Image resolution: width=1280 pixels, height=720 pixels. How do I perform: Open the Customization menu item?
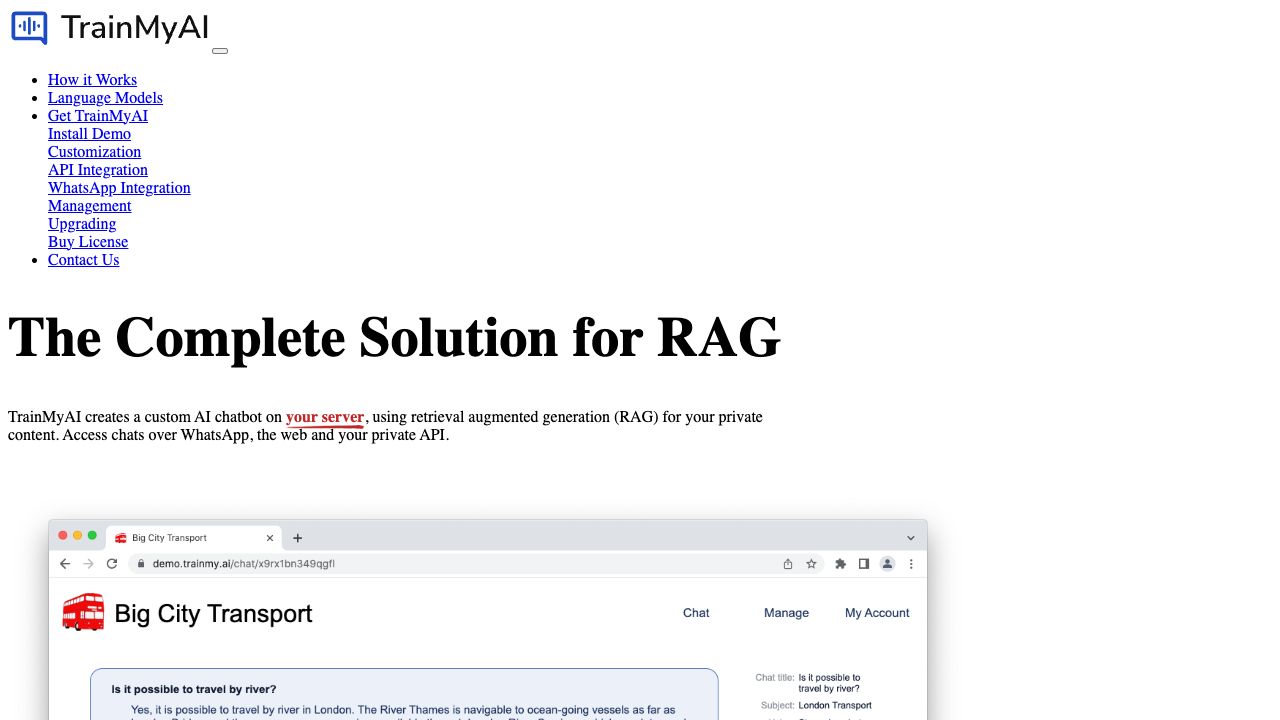click(x=94, y=152)
